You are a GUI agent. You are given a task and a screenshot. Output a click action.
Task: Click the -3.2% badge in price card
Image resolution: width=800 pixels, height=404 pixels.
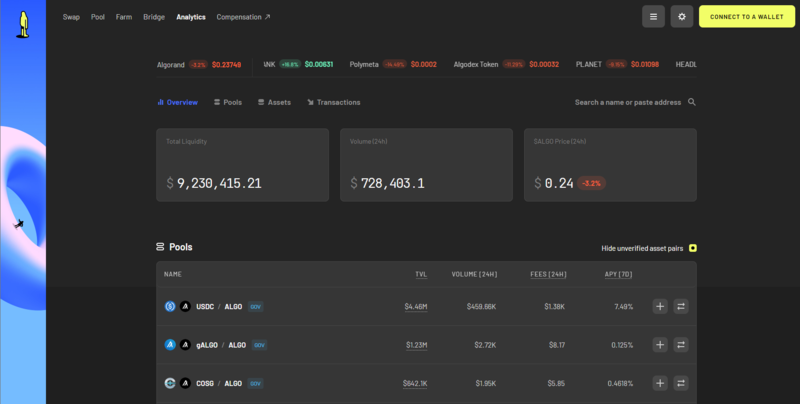coord(591,183)
